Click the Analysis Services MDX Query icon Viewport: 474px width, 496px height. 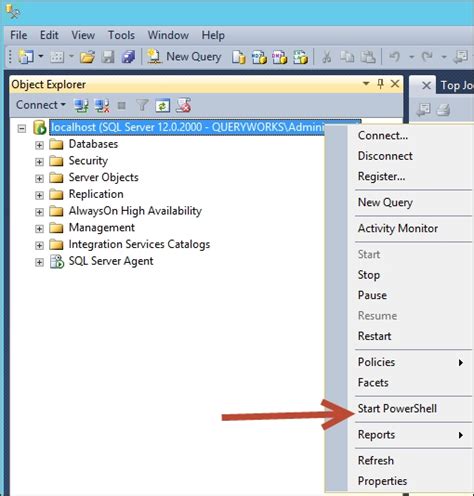(259, 57)
